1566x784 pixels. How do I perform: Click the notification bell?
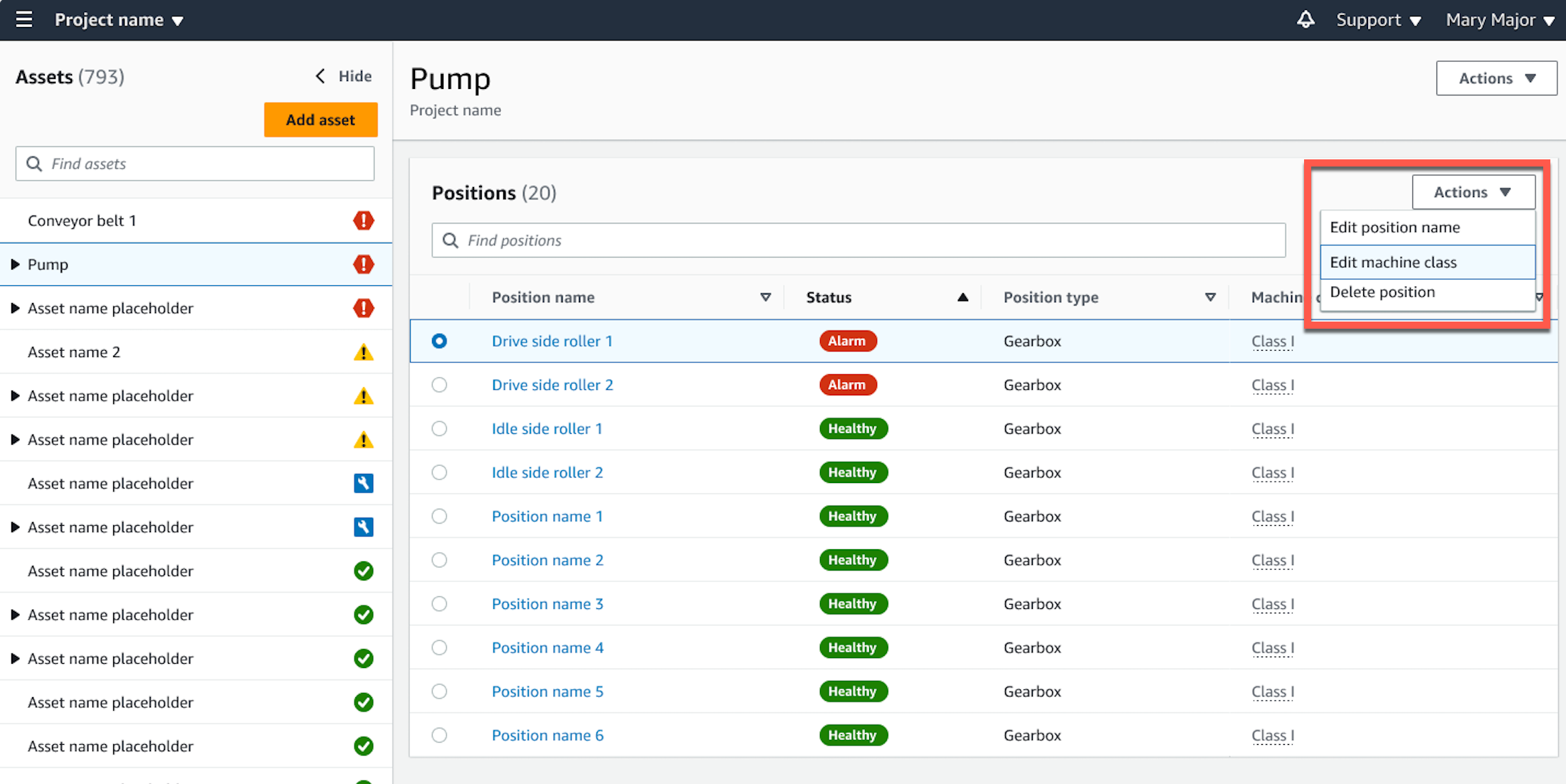pyautogui.click(x=1305, y=19)
